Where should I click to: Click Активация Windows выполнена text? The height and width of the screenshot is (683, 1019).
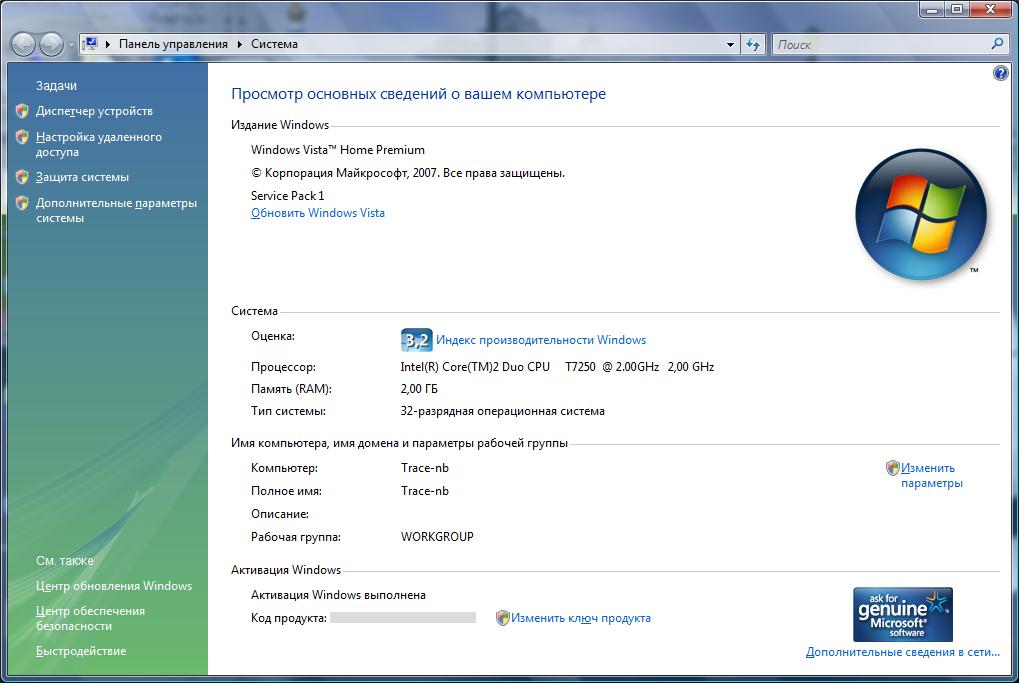coord(339,595)
